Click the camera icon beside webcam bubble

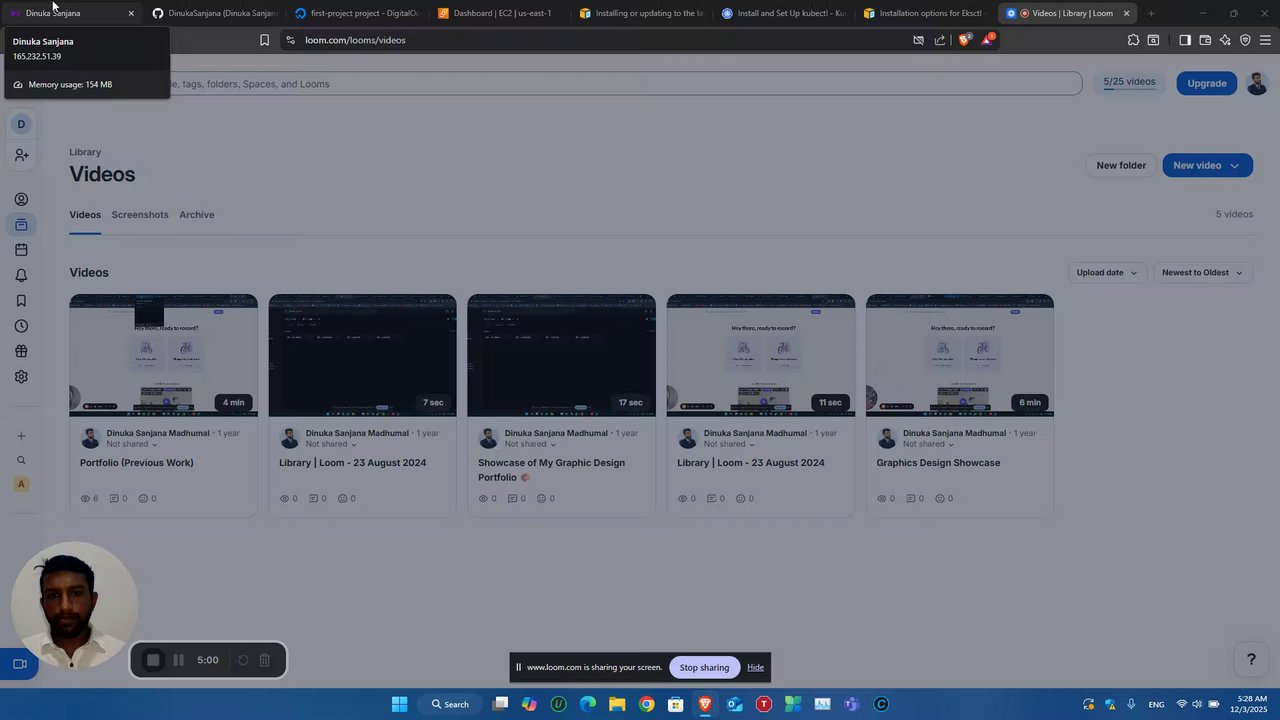click(x=19, y=664)
